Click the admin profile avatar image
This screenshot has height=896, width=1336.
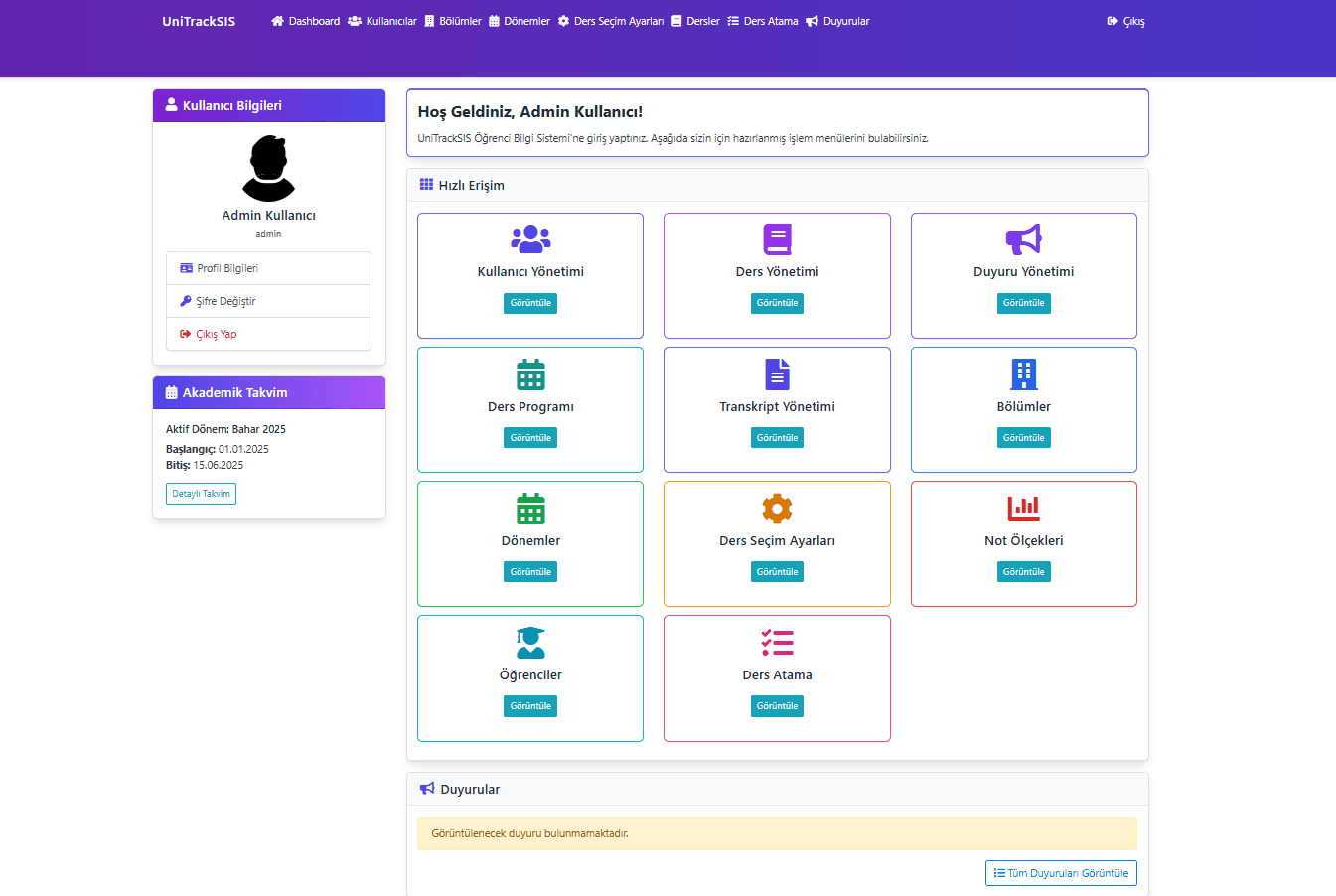(268, 169)
